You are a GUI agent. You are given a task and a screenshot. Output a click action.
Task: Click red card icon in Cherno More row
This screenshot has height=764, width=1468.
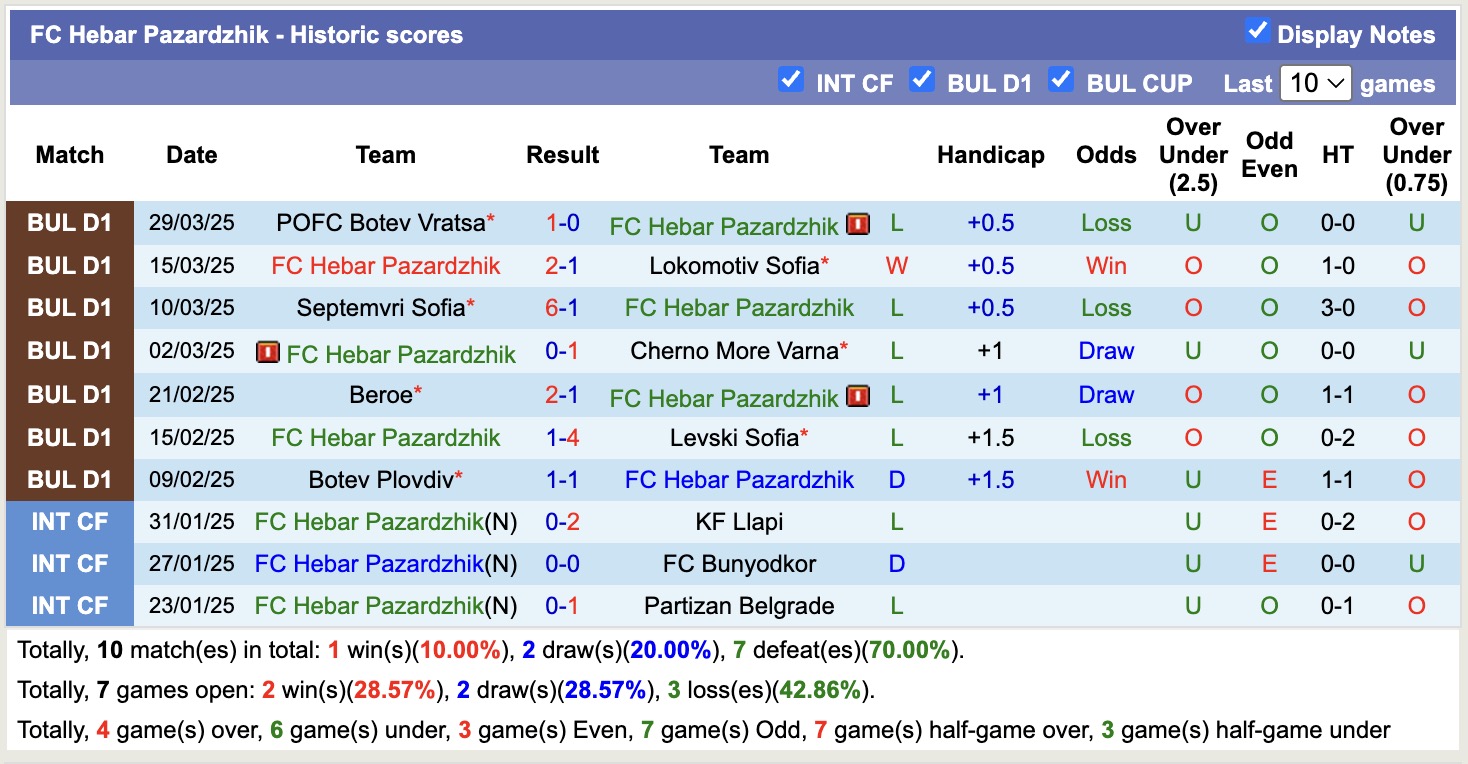pyautogui.click(x=267, y=352)
